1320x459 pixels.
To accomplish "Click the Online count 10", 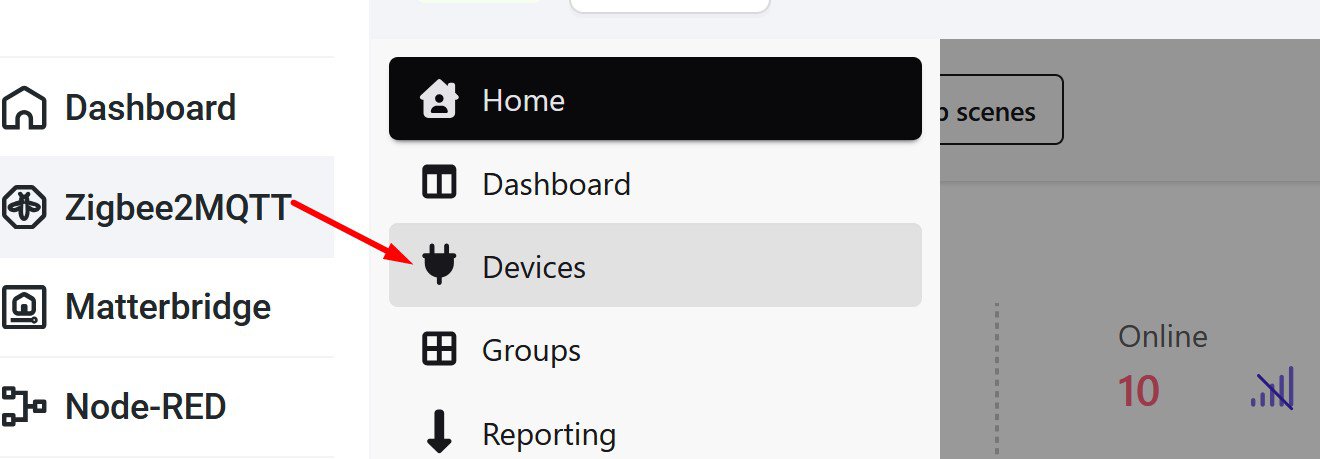I will tap(1138, 390).
